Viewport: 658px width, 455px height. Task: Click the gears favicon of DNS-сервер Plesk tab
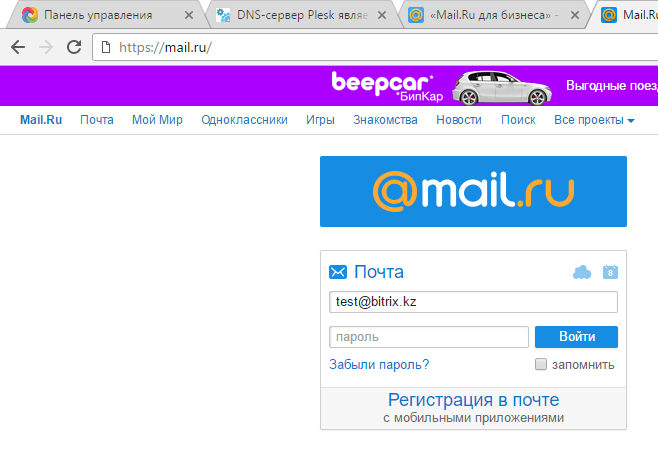click(x=223, y=15)
